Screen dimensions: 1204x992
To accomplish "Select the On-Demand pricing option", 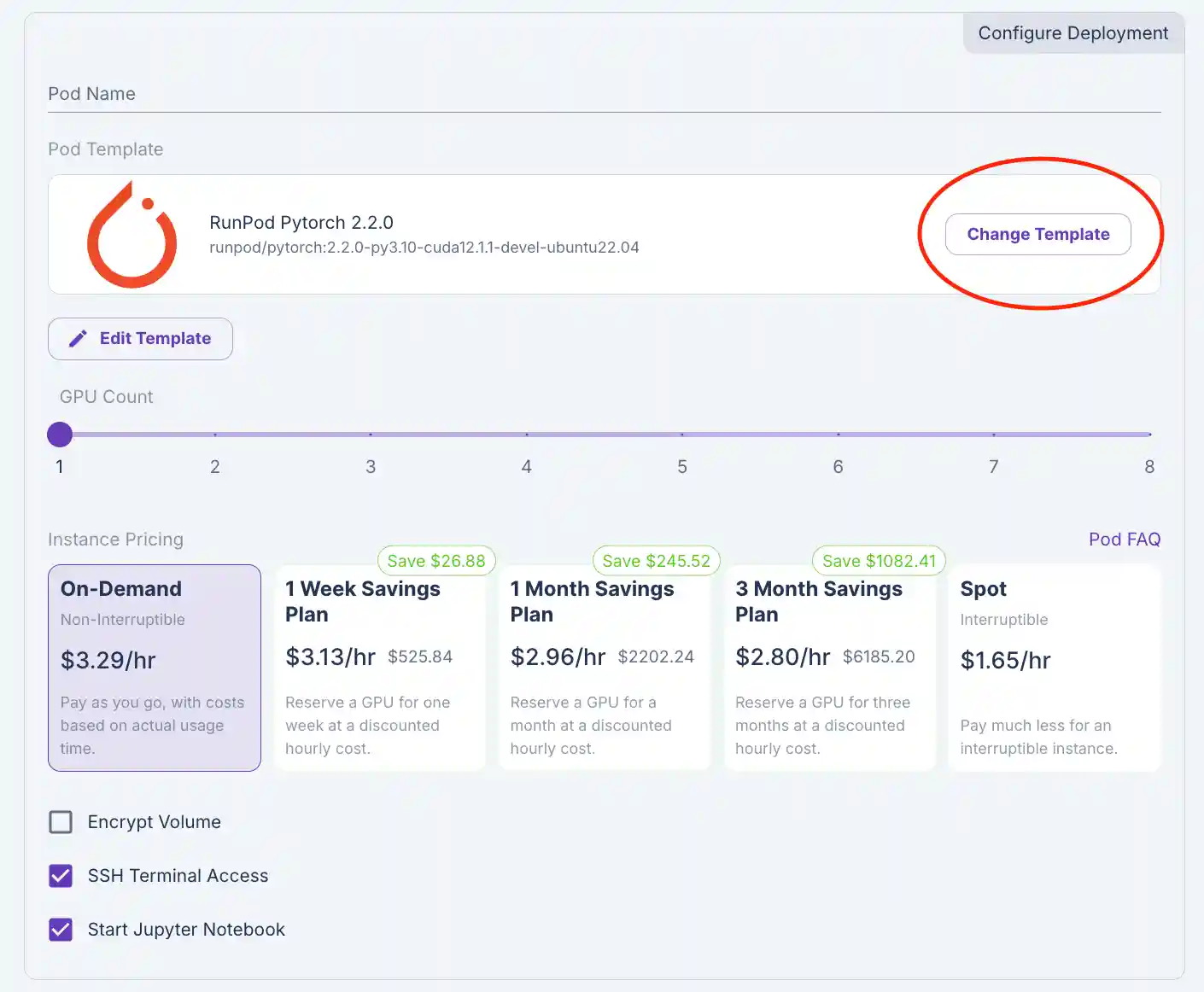I will point(155,668).
